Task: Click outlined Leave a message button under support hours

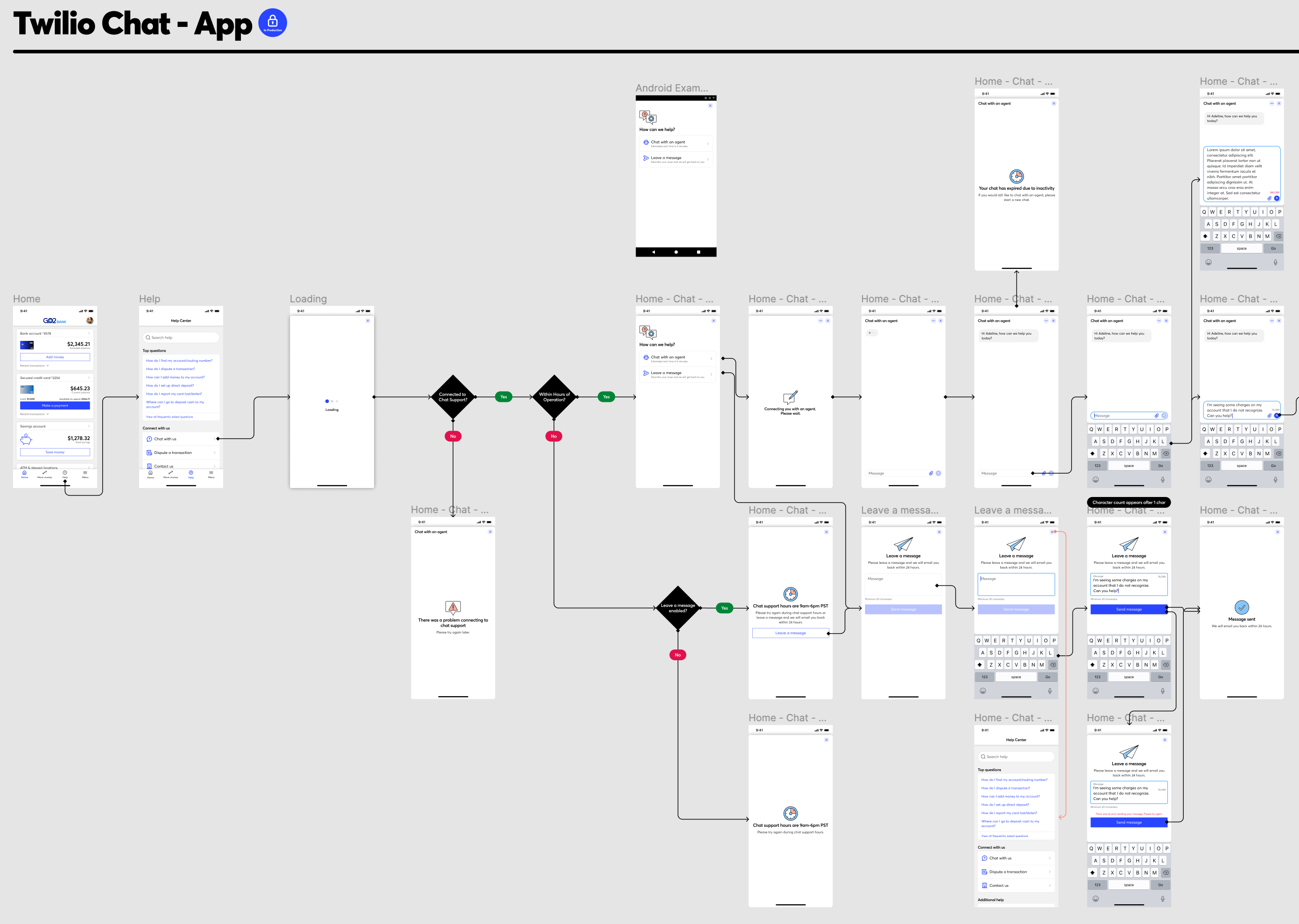Action: (790, 633)
